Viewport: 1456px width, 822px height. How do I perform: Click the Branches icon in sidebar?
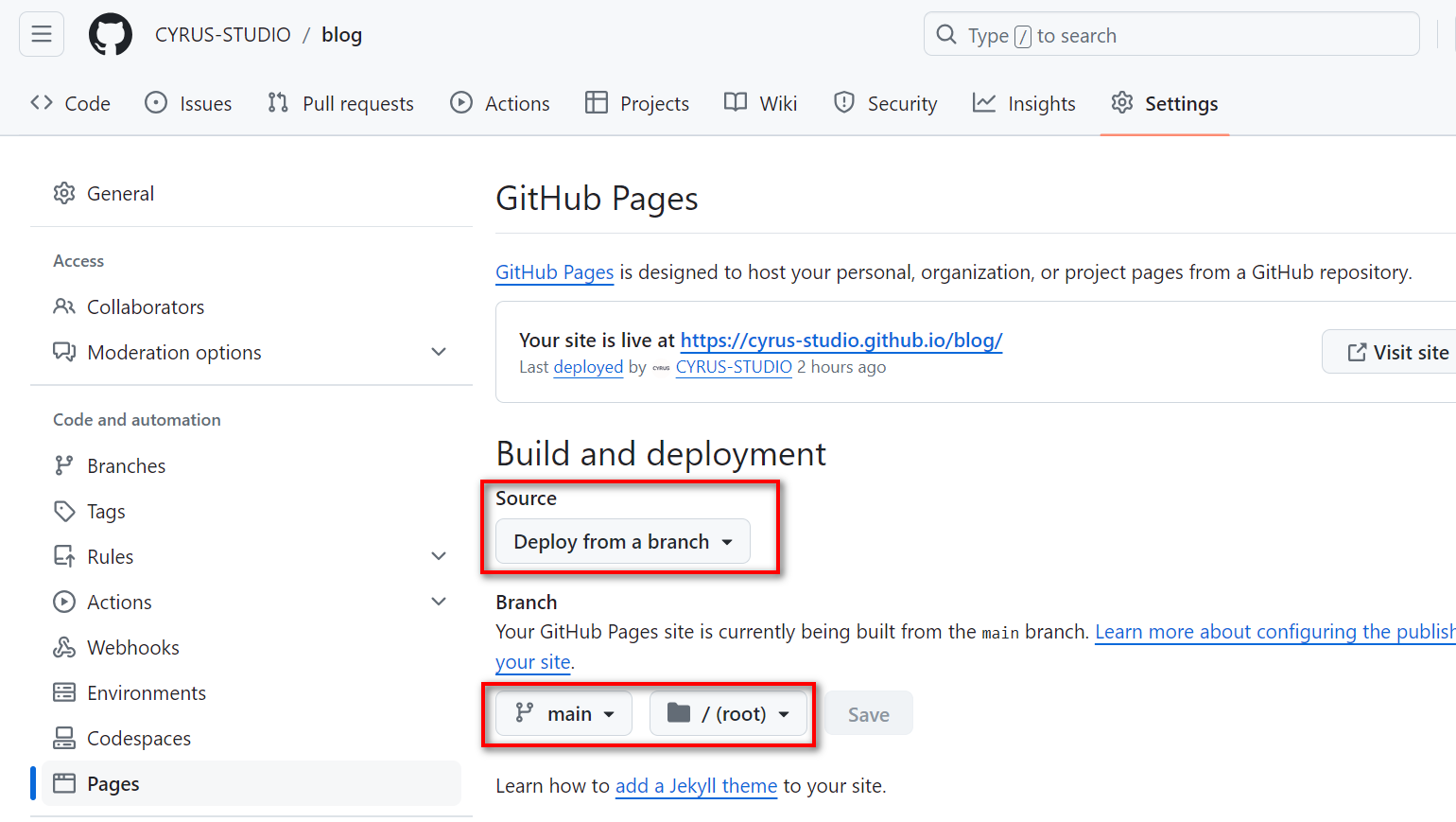(x=64, y=465)
